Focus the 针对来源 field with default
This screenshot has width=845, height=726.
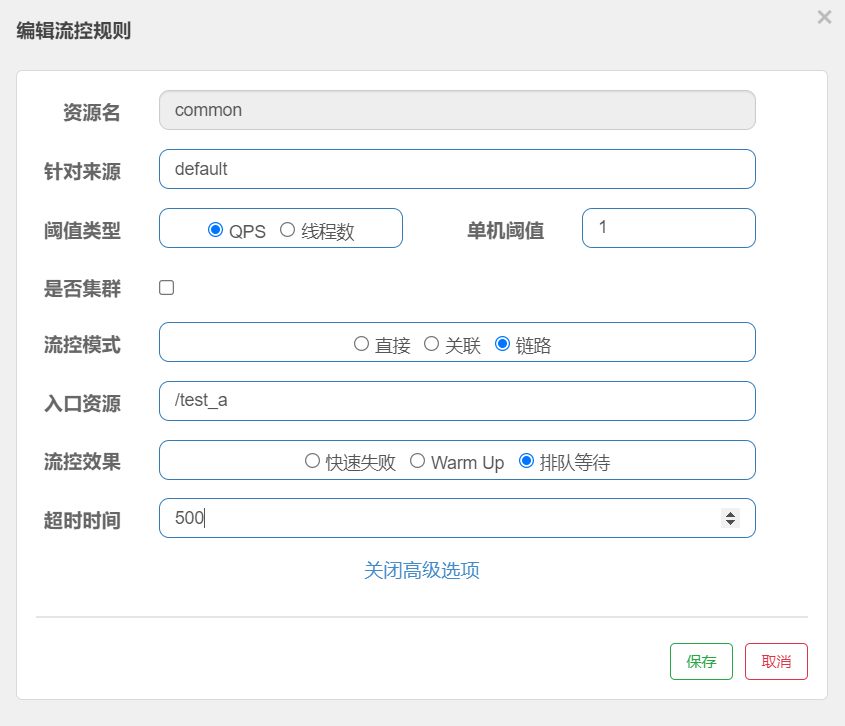tap(457, 169)
